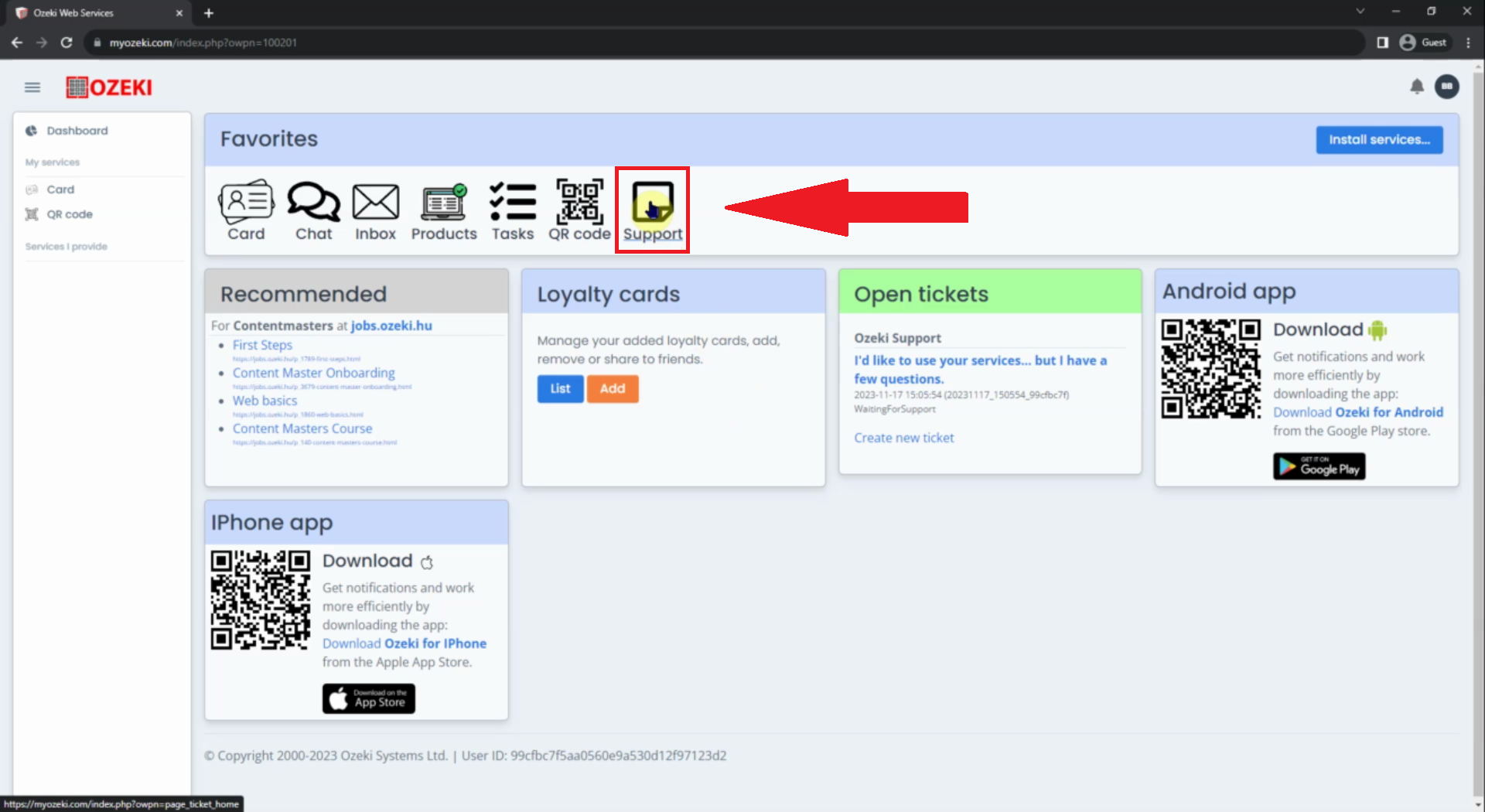Click the 'Recommended' panel heading

click(303, 294)
